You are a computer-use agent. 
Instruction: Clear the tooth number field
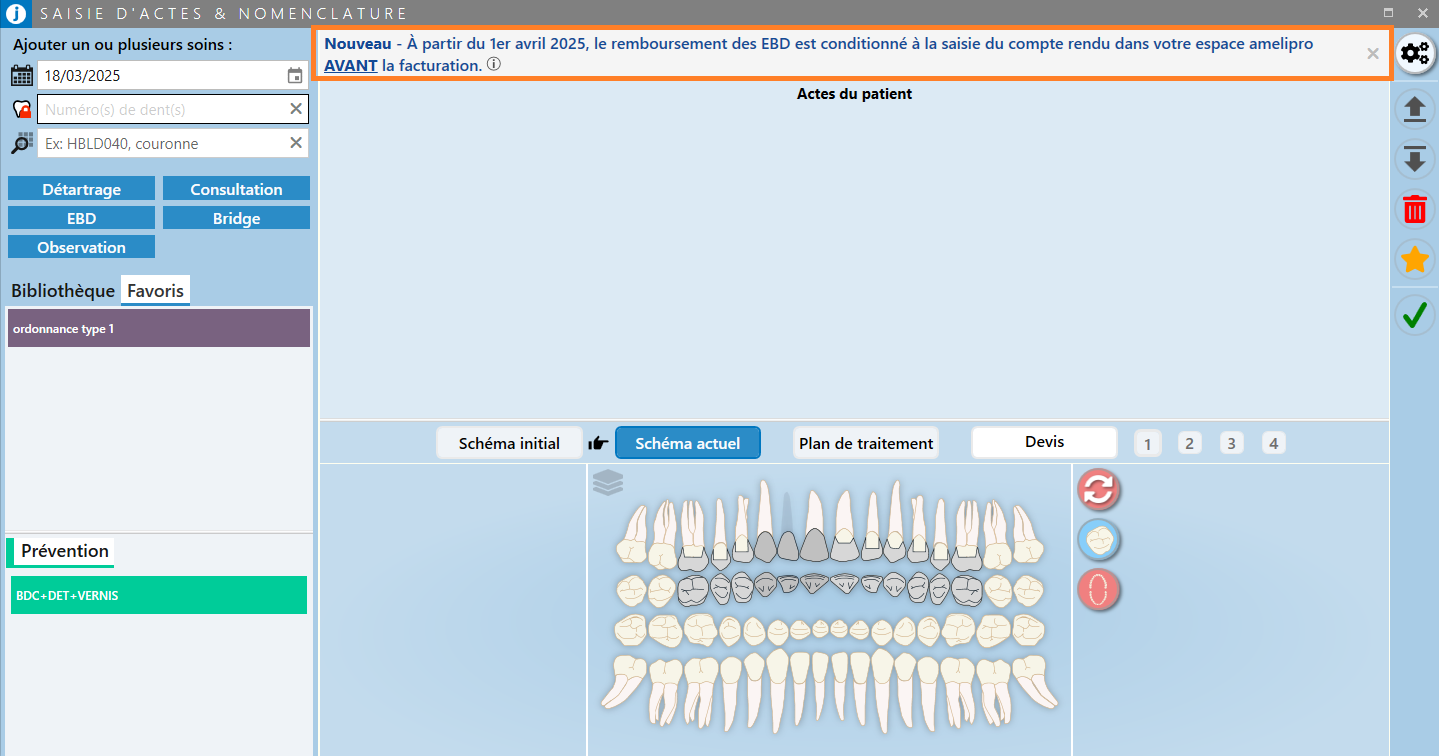296,109
